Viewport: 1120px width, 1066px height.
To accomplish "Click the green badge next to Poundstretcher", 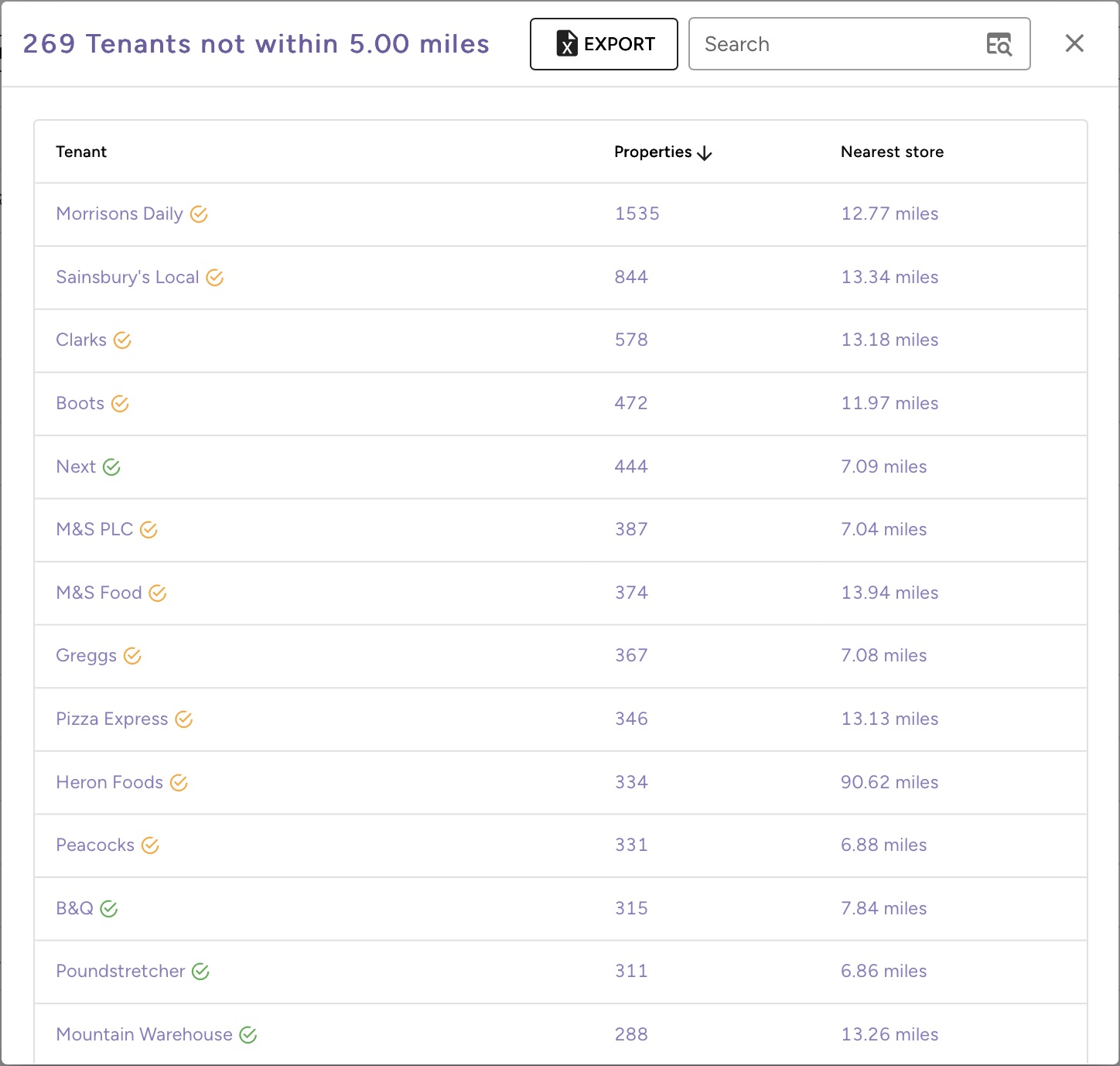I will (200, 972).
